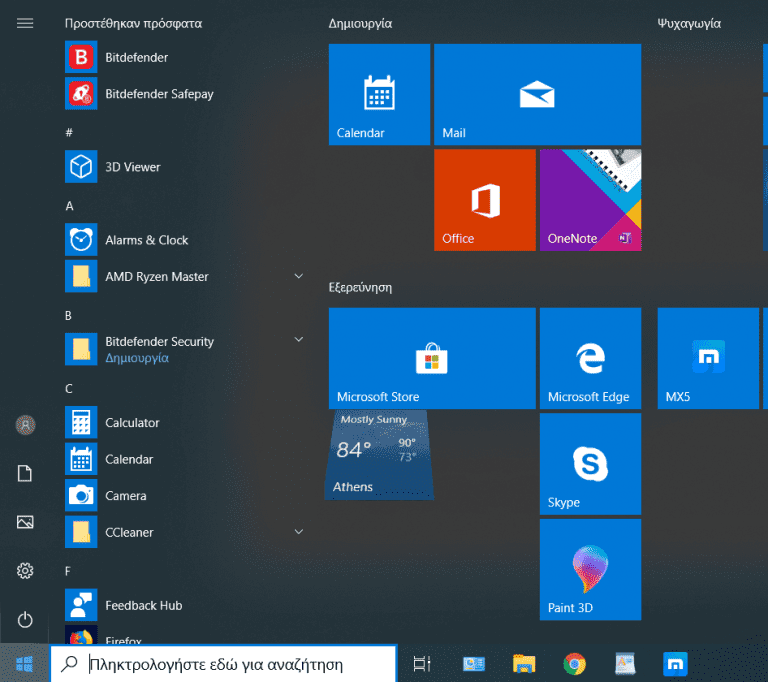
Task: Click the letter F section header
Action: coord(68,571)
